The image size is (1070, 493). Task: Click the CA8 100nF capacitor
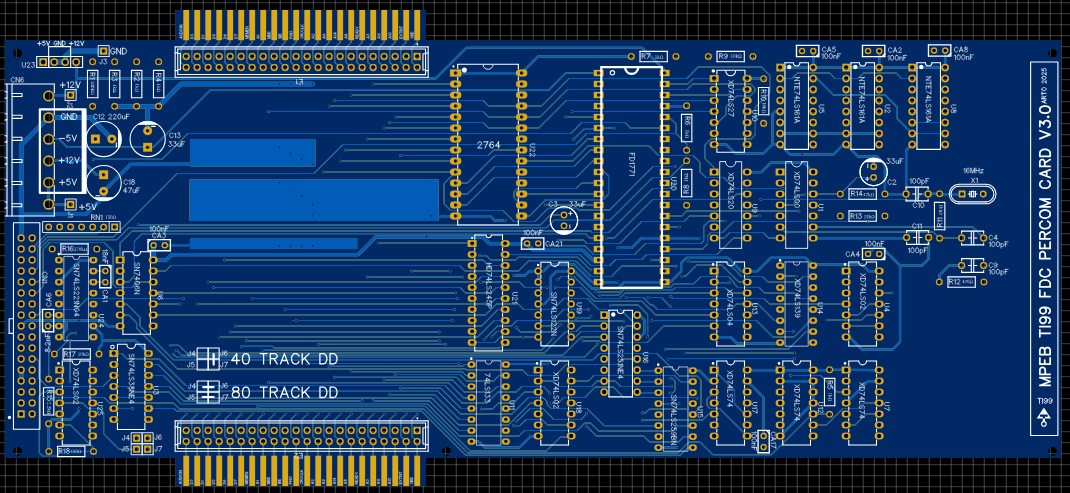pos(938,51)
